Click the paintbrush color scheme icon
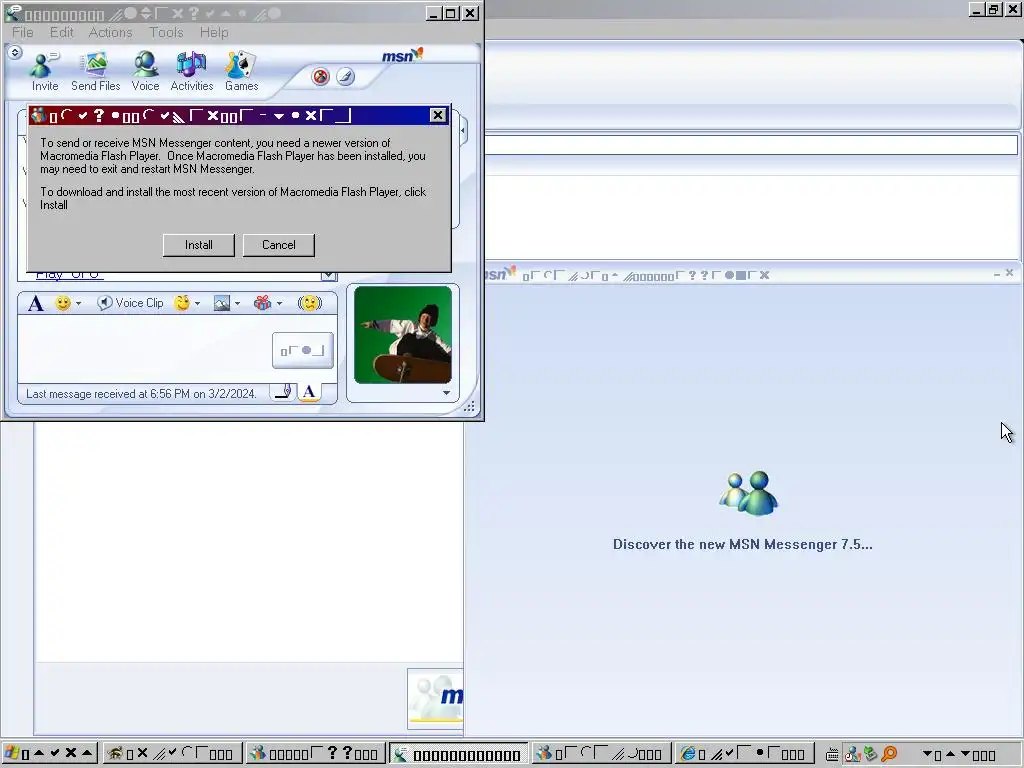Viewport: 1024px width, 768px height. [345, 76]
